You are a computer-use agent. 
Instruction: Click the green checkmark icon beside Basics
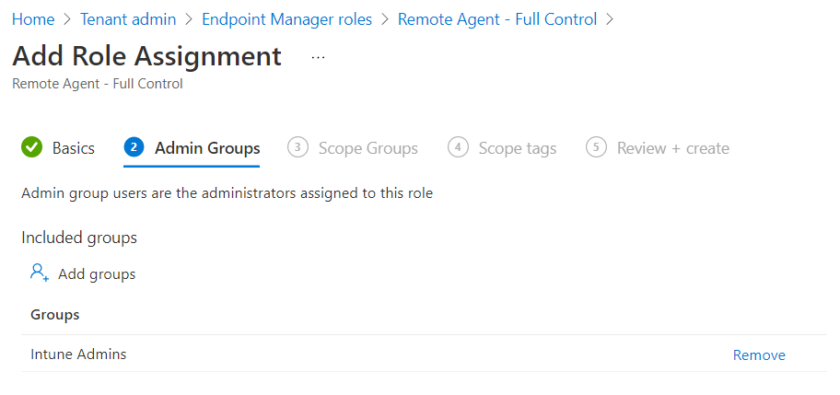32,147
